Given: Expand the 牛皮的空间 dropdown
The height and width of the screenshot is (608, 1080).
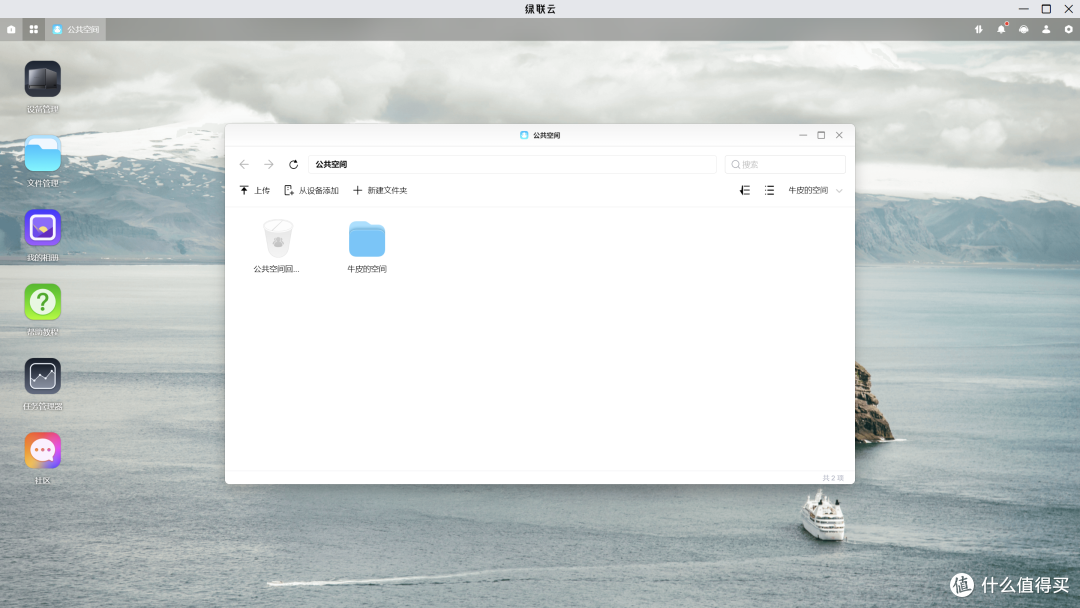Looking at the screenshot, I should pyautogui.click(x=816, y=191).
